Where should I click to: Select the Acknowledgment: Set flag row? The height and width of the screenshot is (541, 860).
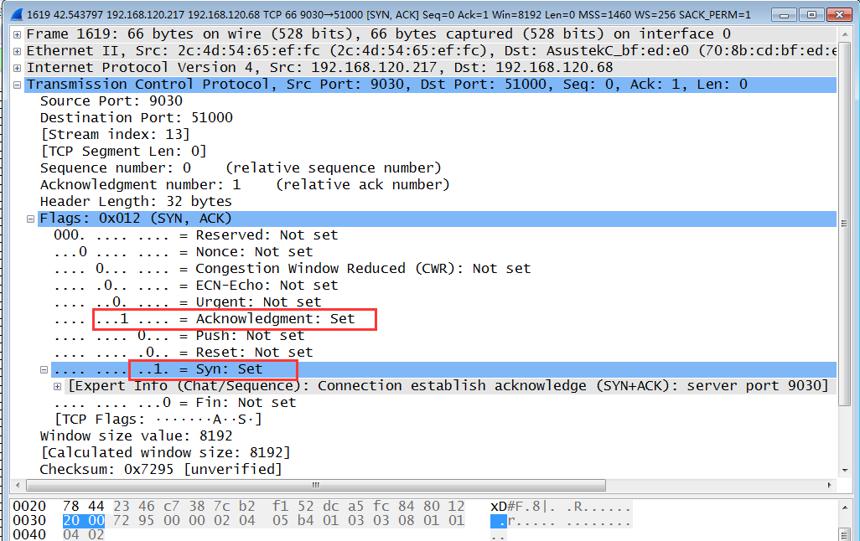pos(204,319)
